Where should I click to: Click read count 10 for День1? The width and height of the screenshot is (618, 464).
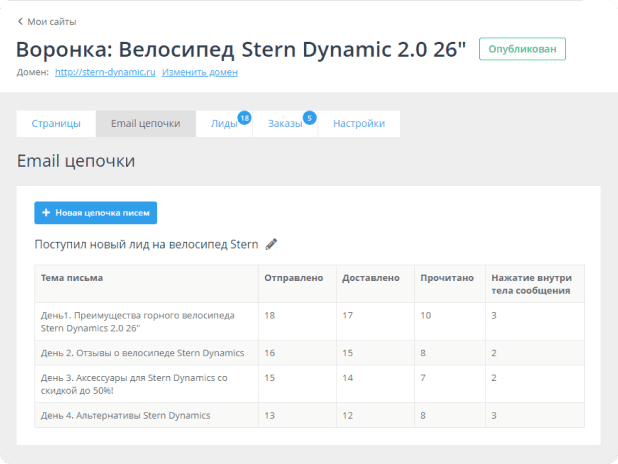click(426, 315)
